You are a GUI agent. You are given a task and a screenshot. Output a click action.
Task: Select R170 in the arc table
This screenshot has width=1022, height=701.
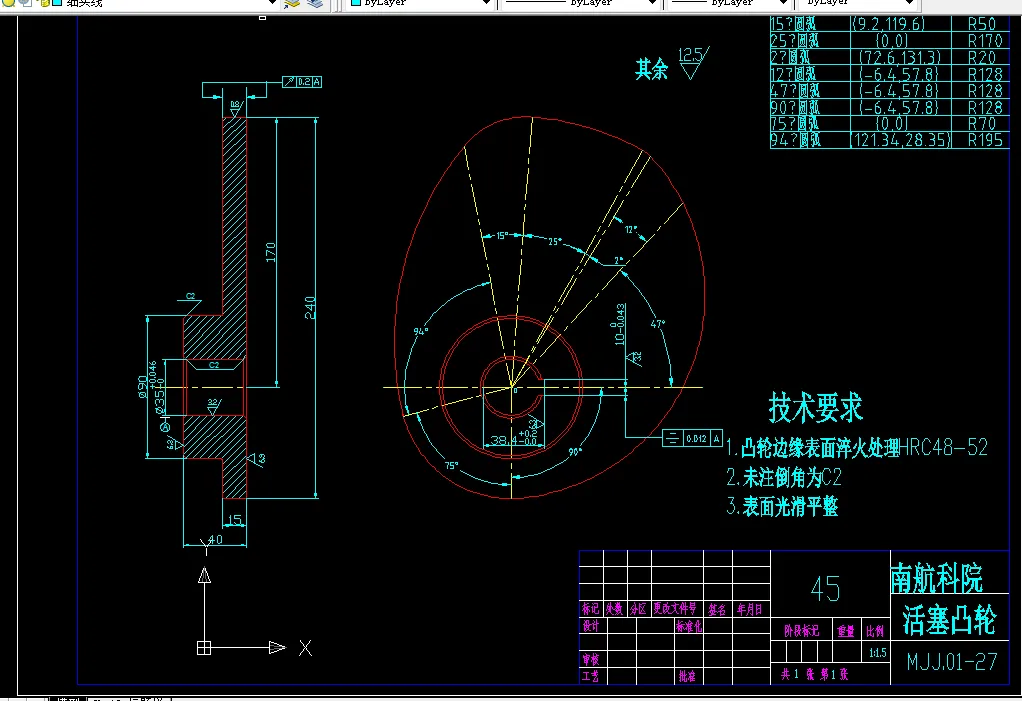985,40
